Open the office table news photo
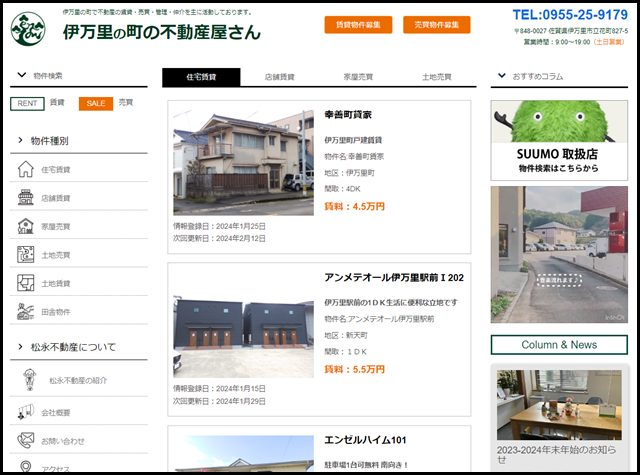Screen dimensions: 640x475 tap(559, 405)
